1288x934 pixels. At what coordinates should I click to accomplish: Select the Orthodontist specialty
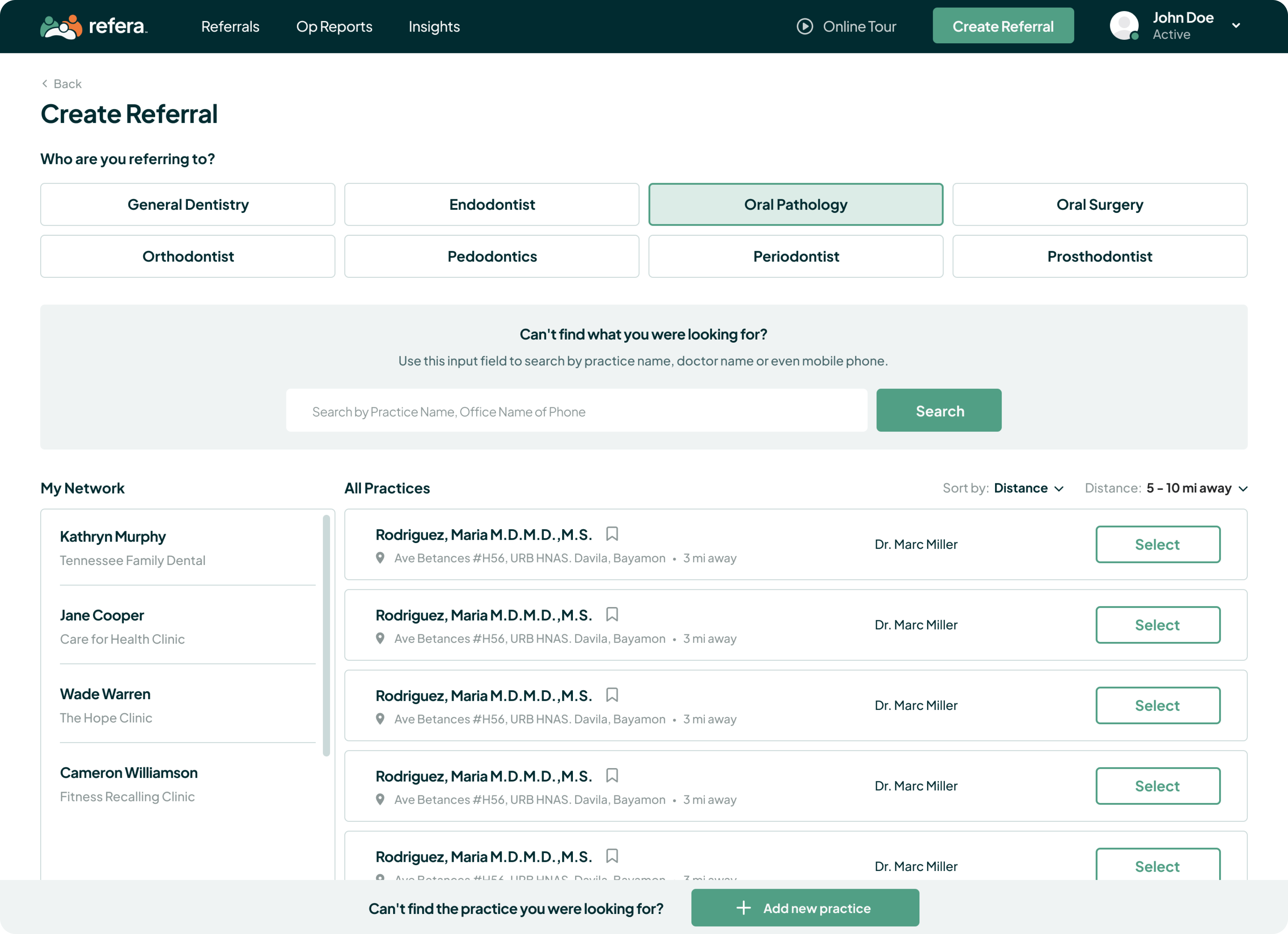[x=188, y=256]
